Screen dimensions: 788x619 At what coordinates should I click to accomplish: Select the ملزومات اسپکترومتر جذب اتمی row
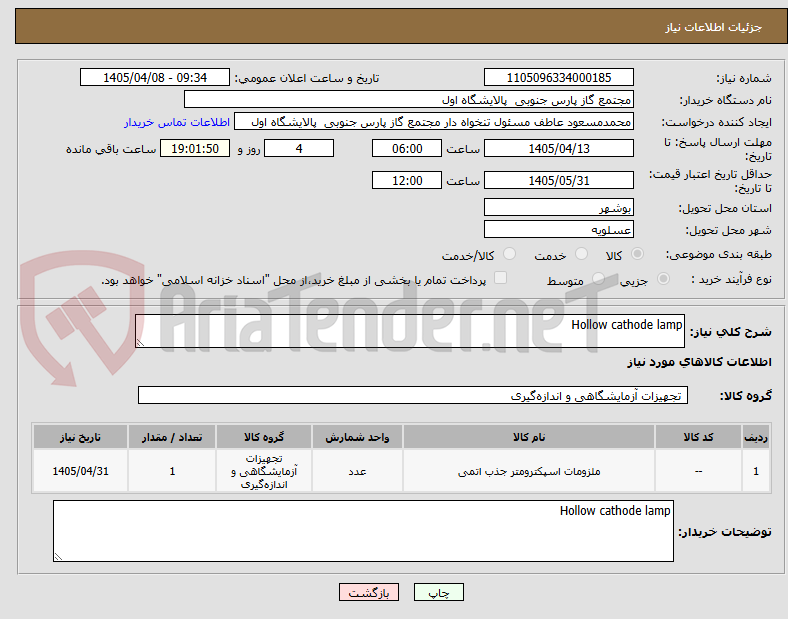click(401, 471)
